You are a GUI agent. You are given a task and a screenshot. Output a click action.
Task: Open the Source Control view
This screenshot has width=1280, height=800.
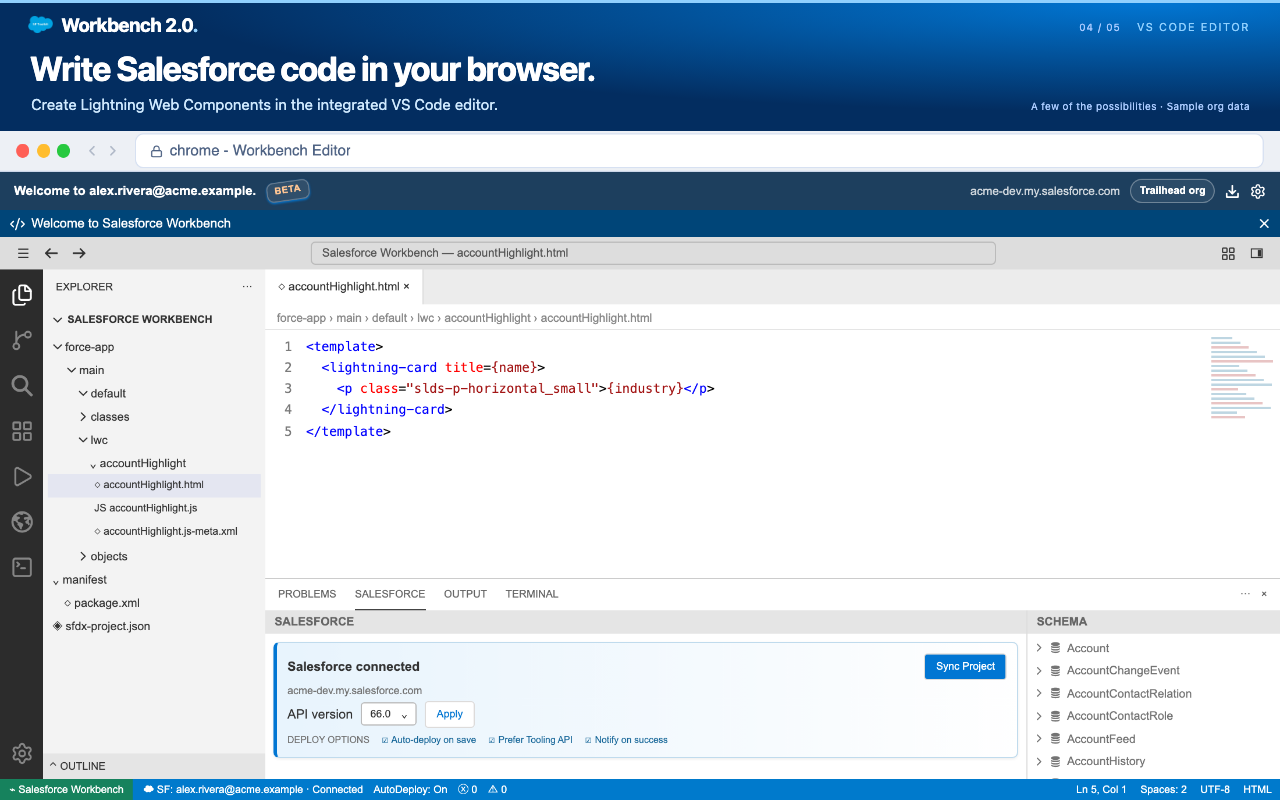(x=21, y=340)
